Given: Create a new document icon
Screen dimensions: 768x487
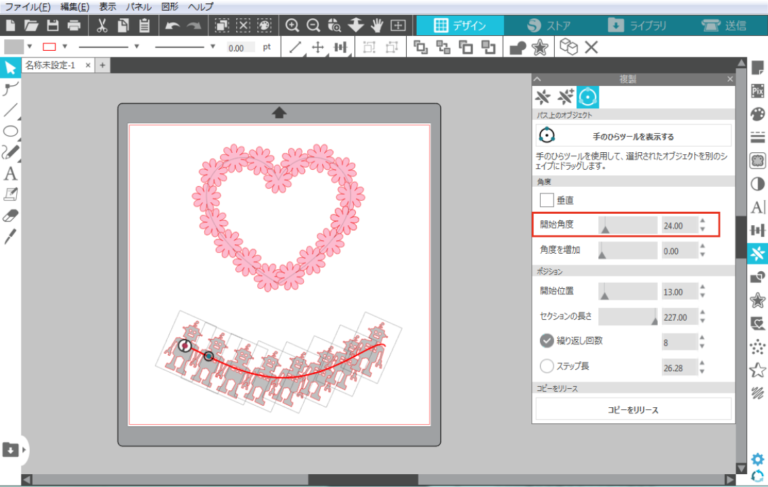Looking at the screenshot, I should pos(10,25).
